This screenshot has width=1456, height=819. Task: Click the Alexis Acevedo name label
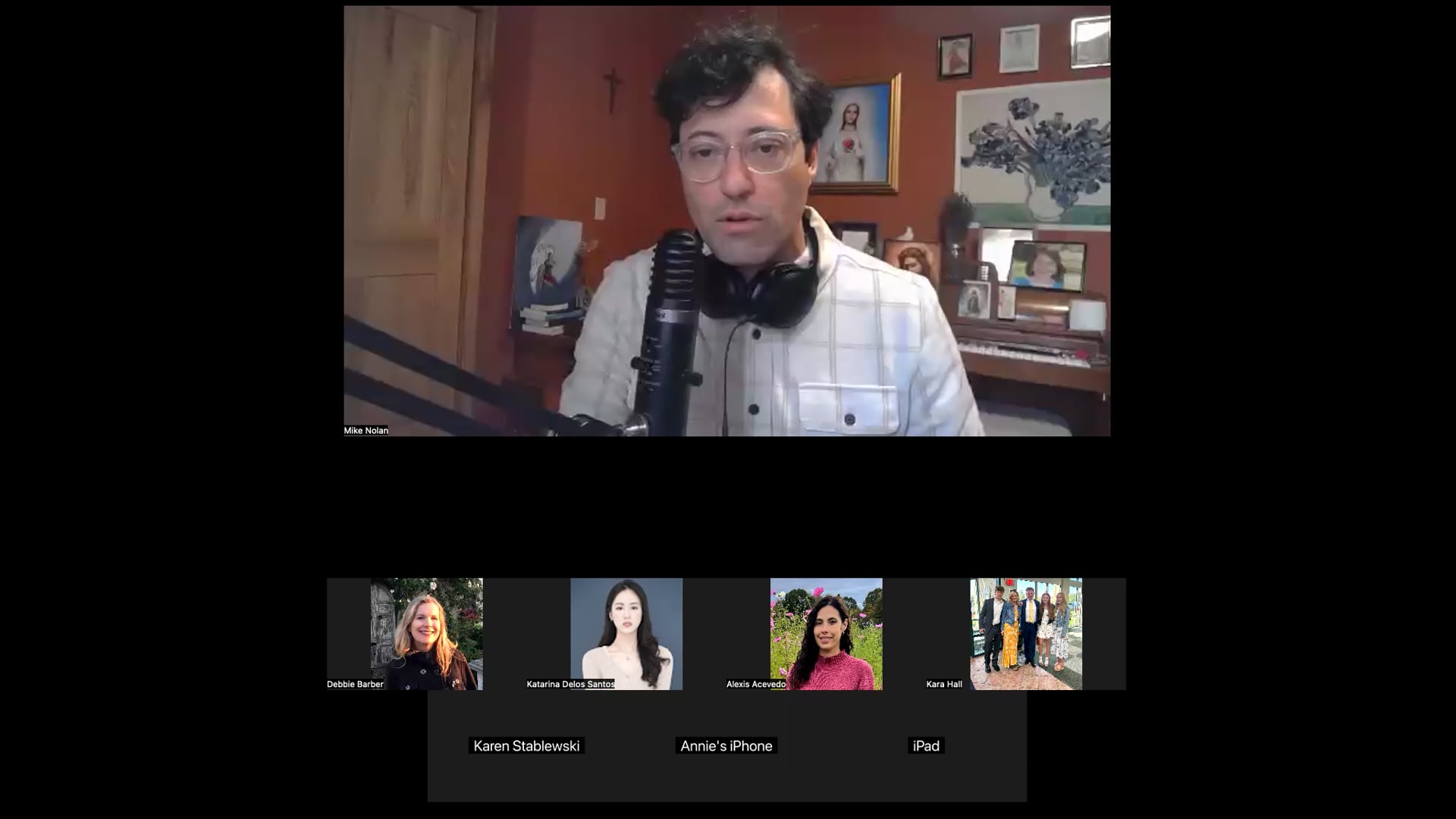point(755,684)
